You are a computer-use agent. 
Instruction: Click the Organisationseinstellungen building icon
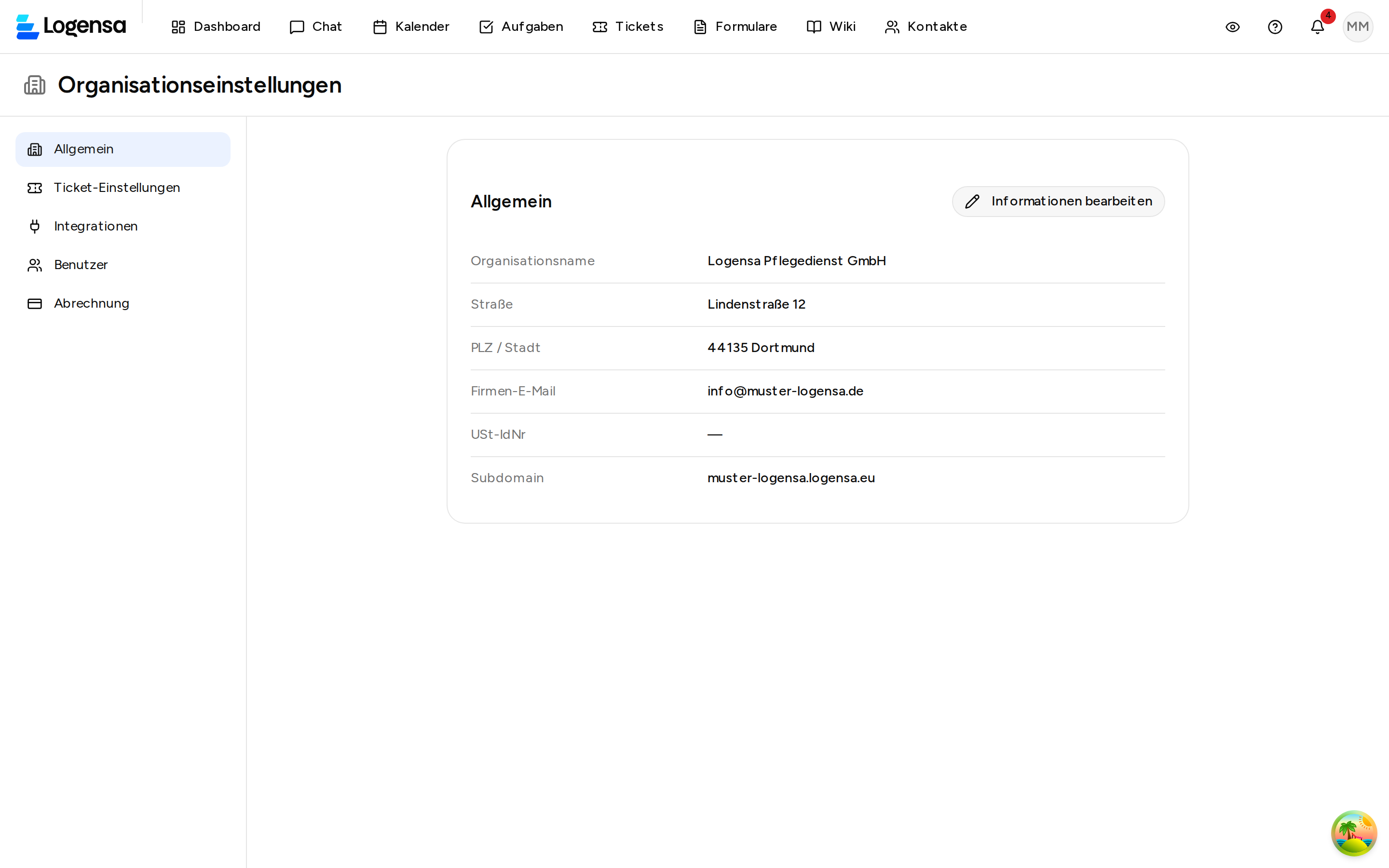coord(34,85)
